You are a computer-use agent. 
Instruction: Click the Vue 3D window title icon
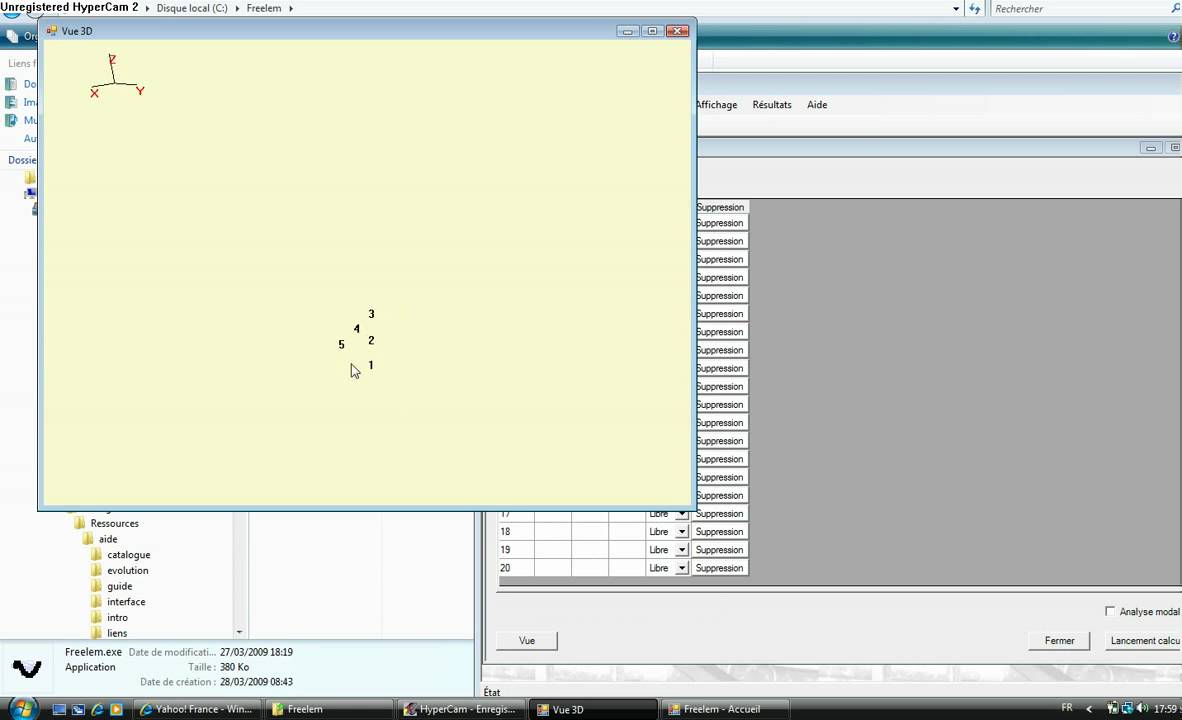(x=52, y=31)
